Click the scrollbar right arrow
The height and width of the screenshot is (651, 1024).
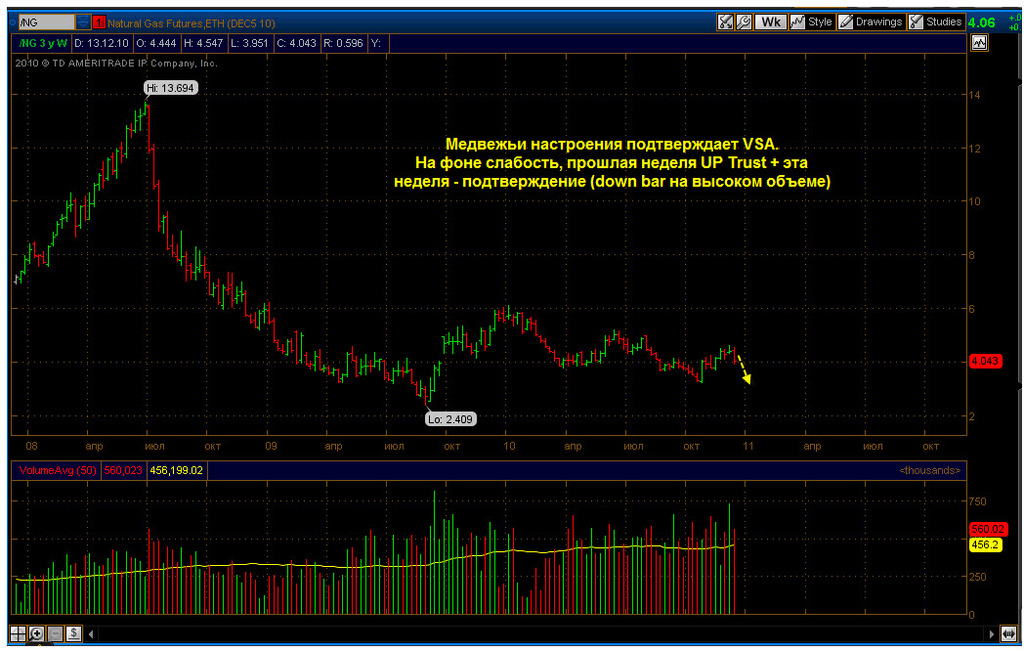pos(991,633)
